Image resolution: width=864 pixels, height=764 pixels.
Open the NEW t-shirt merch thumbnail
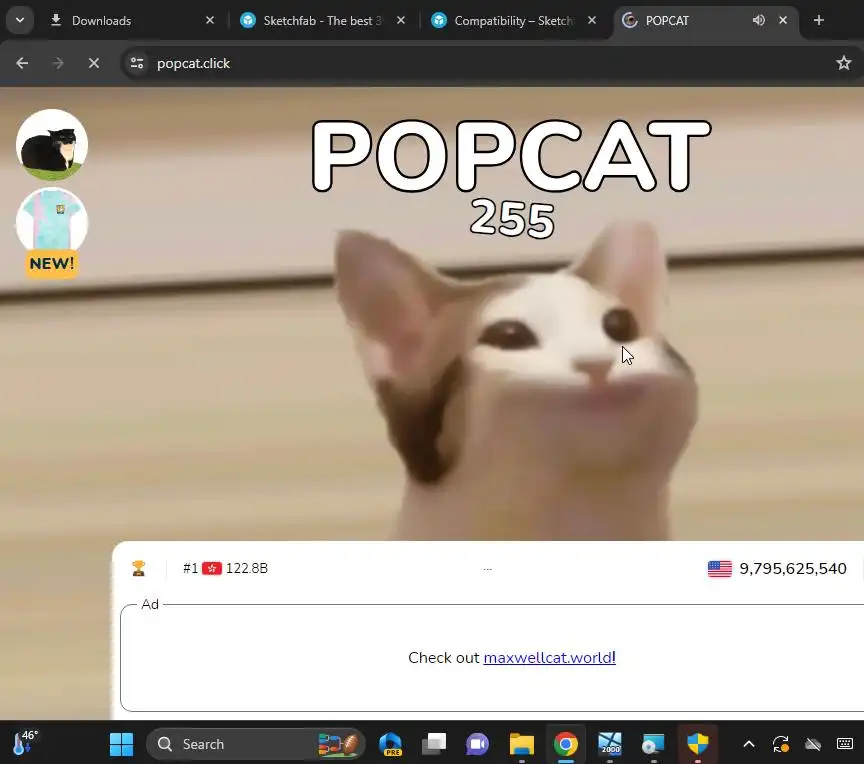click(x=52, y=224)
